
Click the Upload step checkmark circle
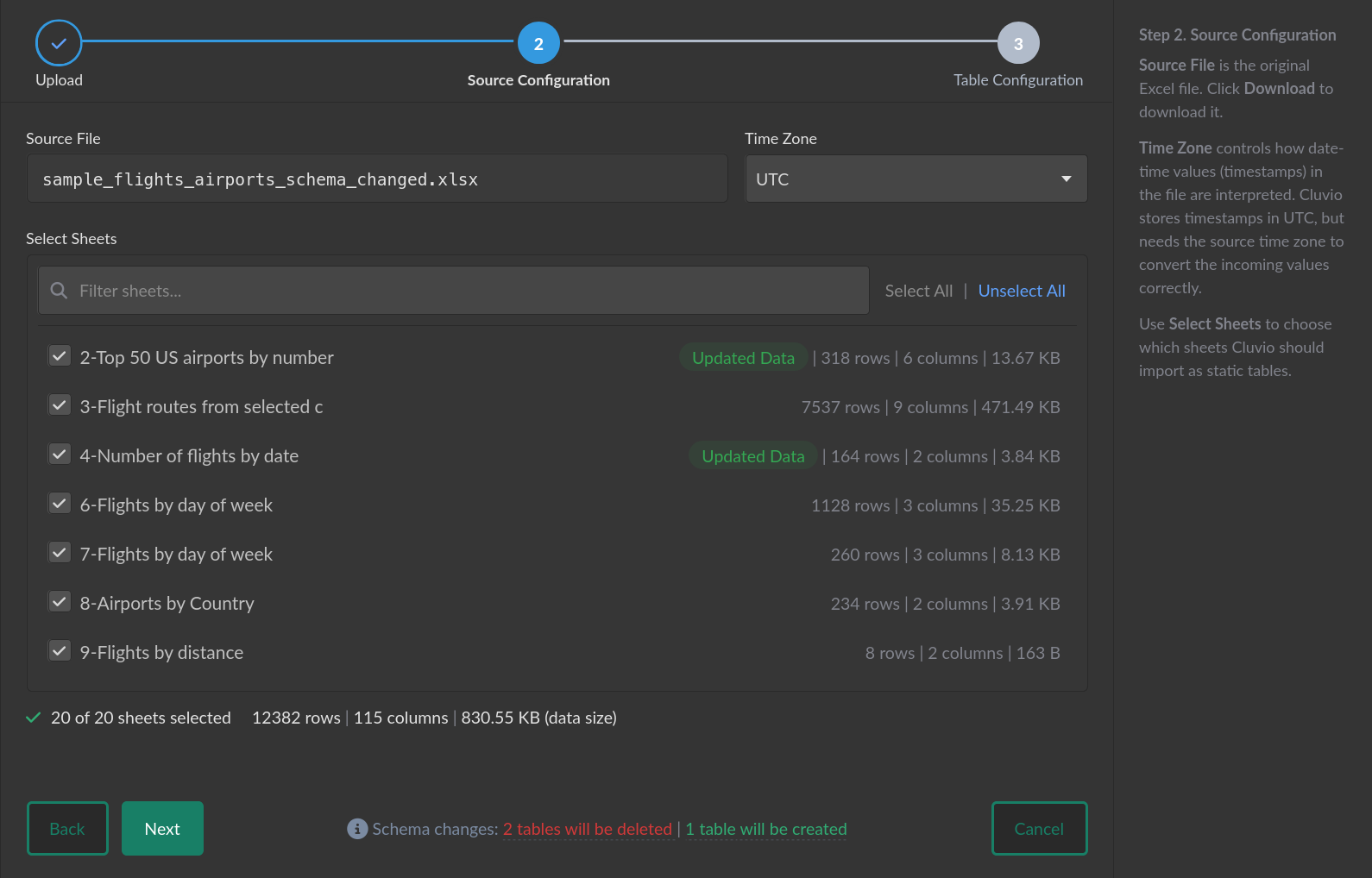59,43
